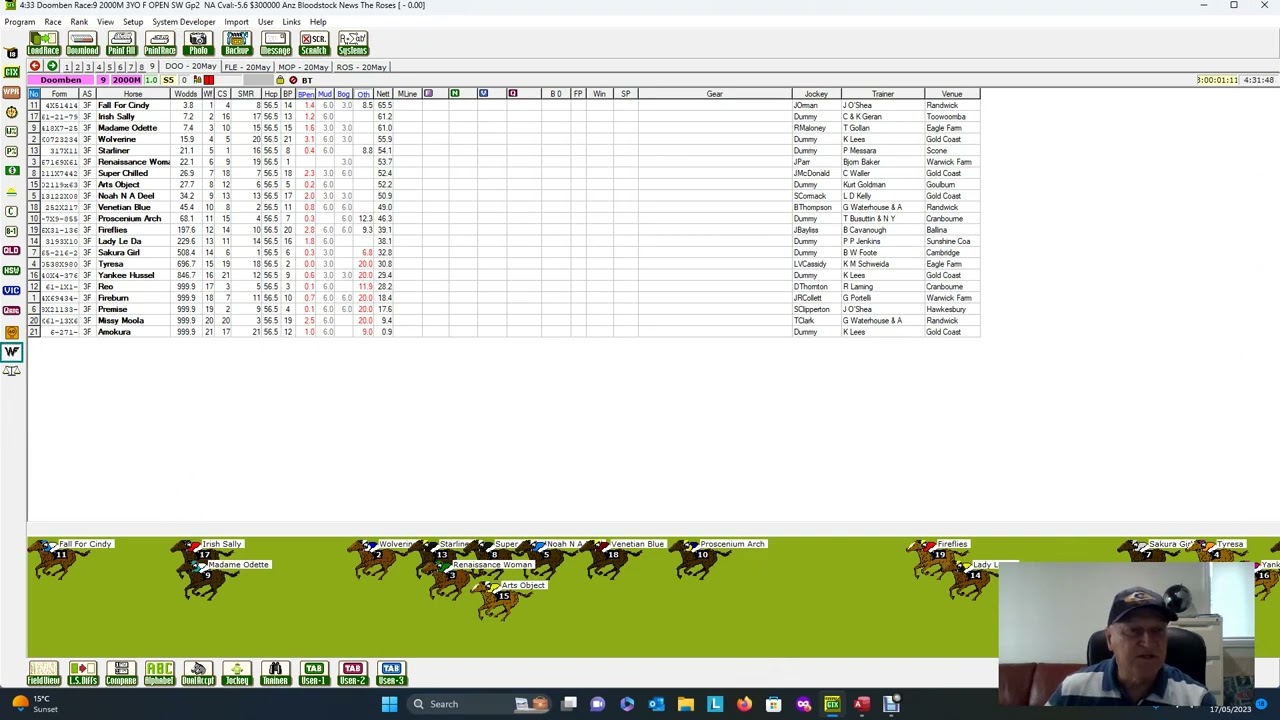The width and height of the screenshot is (1280, 720).
Task: Switch to the MOP - 20May tab
Action: (304, 67)
